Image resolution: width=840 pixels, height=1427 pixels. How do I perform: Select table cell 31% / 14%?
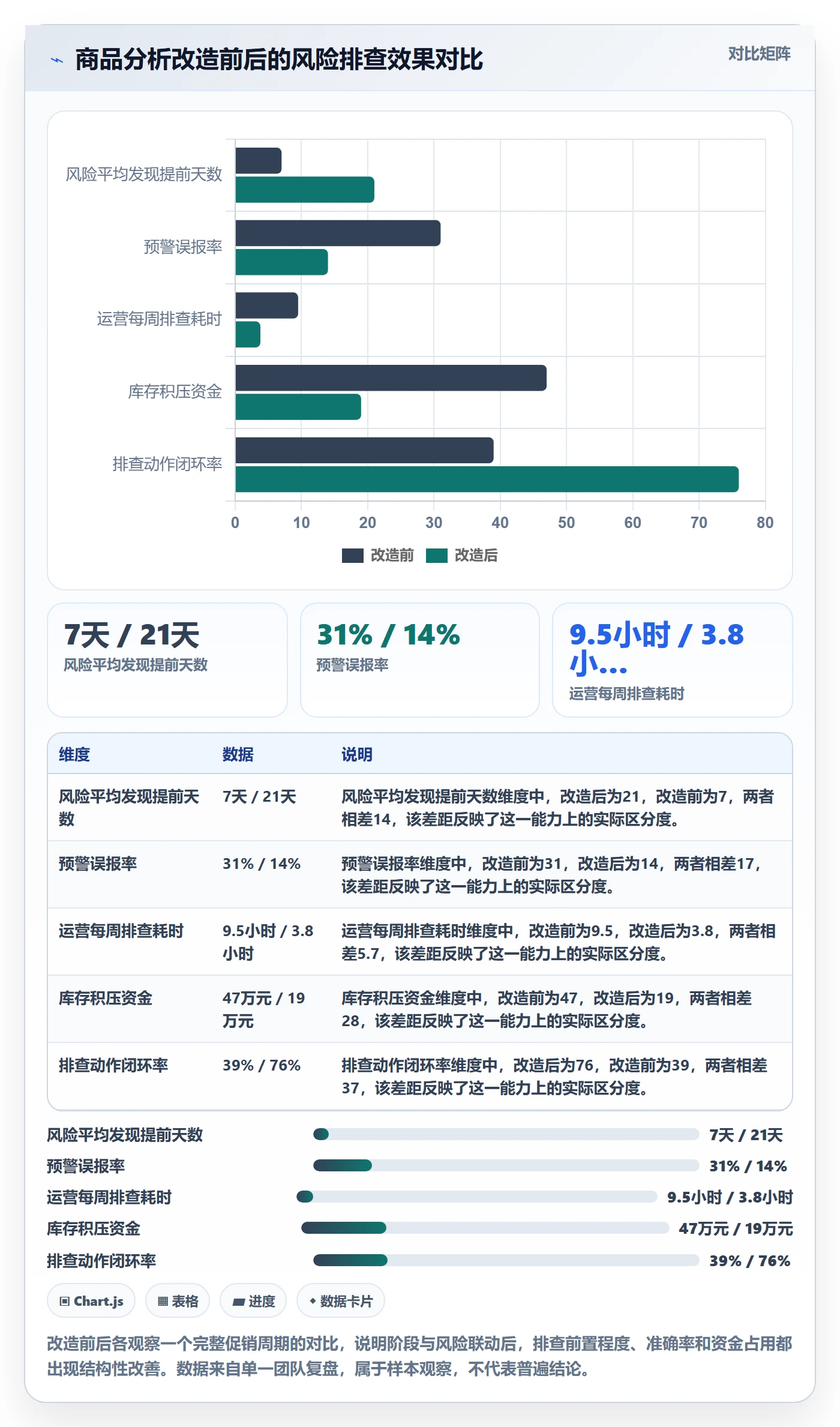(x=262, y=864)
